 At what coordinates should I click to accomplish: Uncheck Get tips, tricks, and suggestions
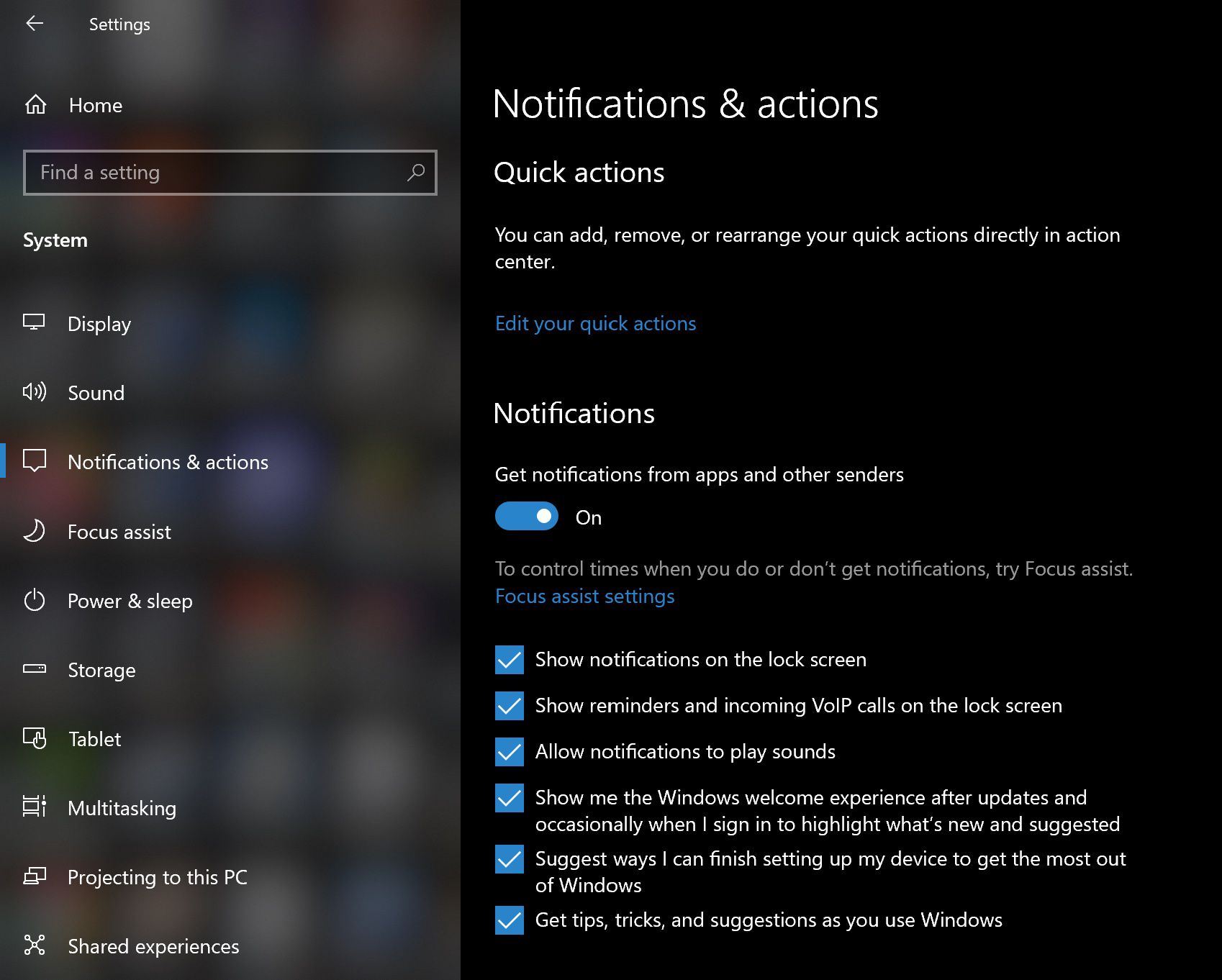(510, 920)
